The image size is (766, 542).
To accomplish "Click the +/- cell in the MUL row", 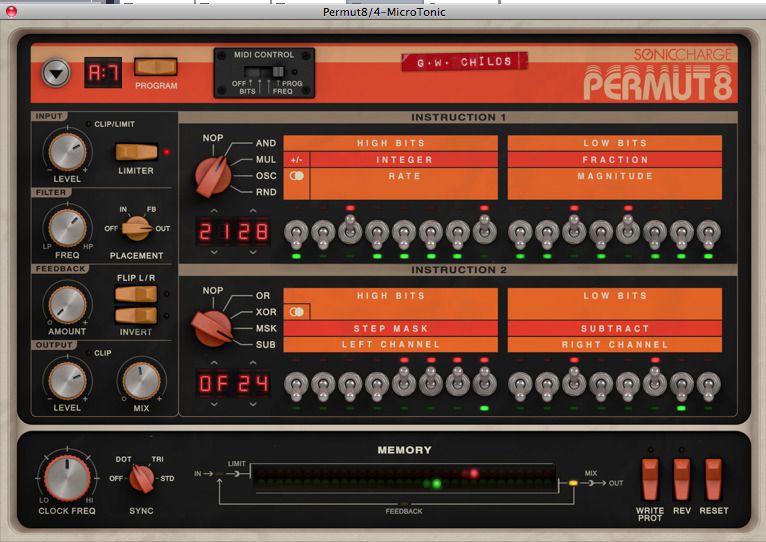I will click(x=297, y=160).
